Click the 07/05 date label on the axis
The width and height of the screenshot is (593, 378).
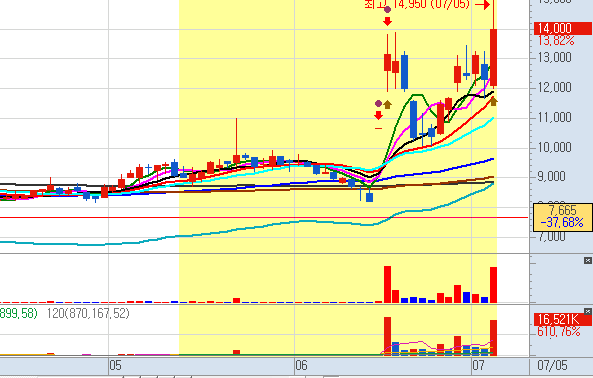552,366
